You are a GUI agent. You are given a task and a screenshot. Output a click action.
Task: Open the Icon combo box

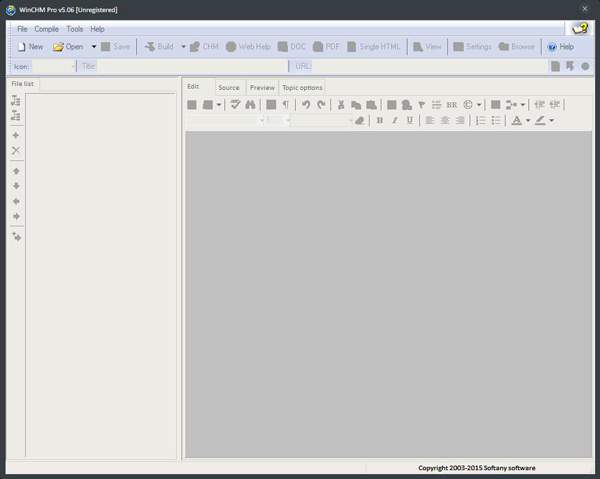pos(54,67)
